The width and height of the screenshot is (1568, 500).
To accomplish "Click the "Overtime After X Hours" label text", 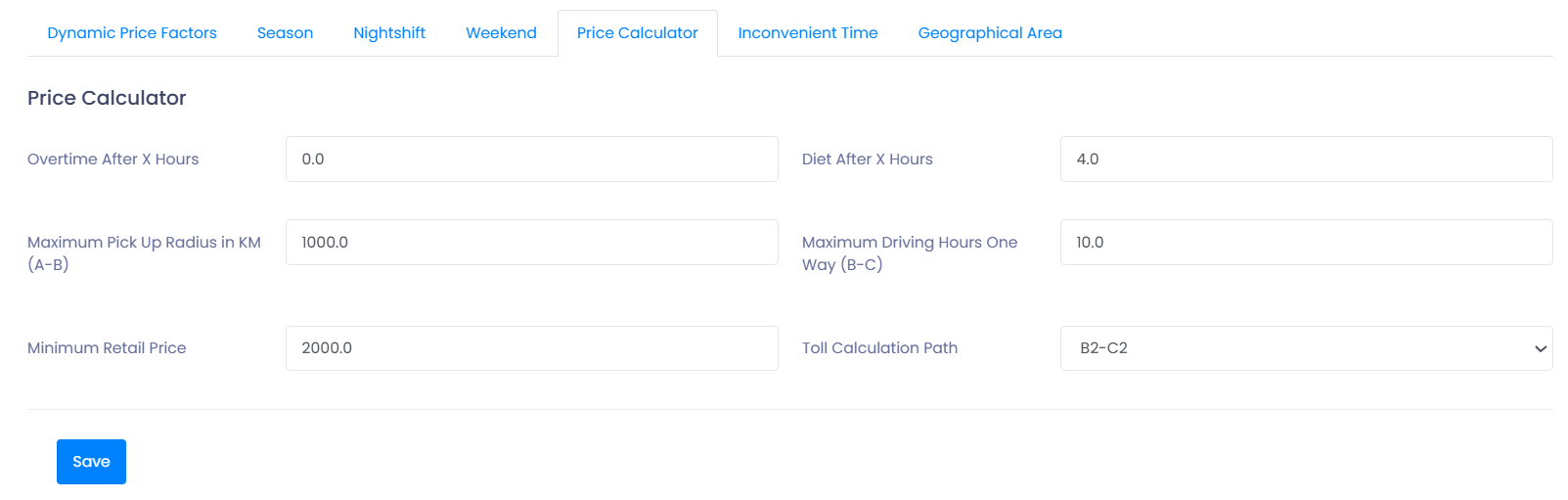I will (x=113, y=159).
